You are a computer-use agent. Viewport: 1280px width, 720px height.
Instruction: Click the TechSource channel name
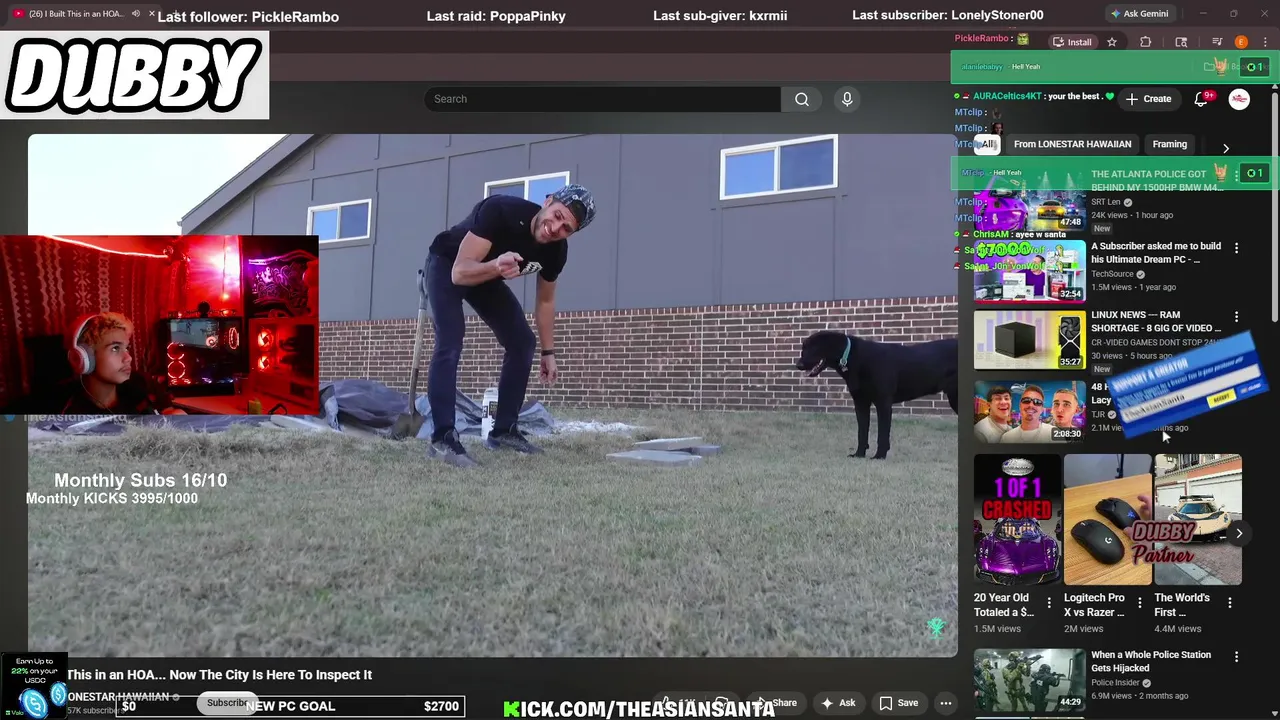[1112, 274]
